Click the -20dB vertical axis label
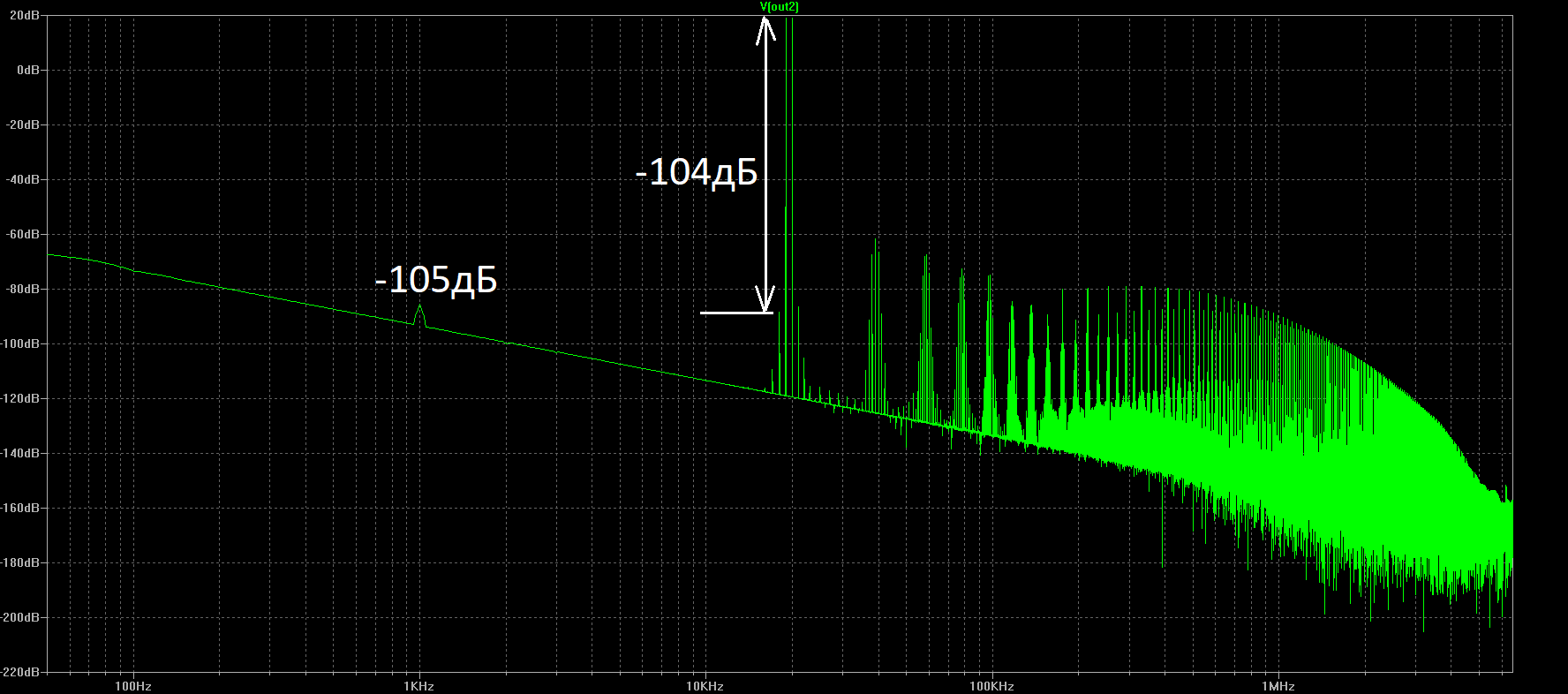Viewport: 1568px width, 694px height. tap(23, 124)
